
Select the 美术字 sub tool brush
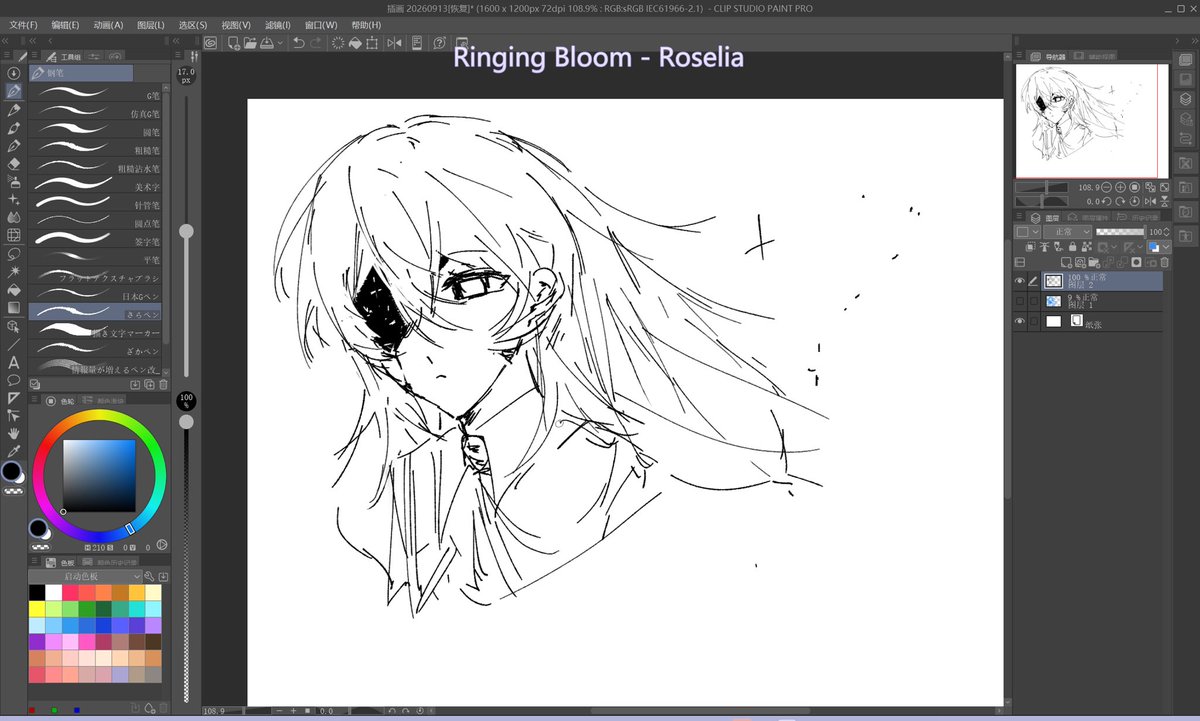click(x=95, y=186)
